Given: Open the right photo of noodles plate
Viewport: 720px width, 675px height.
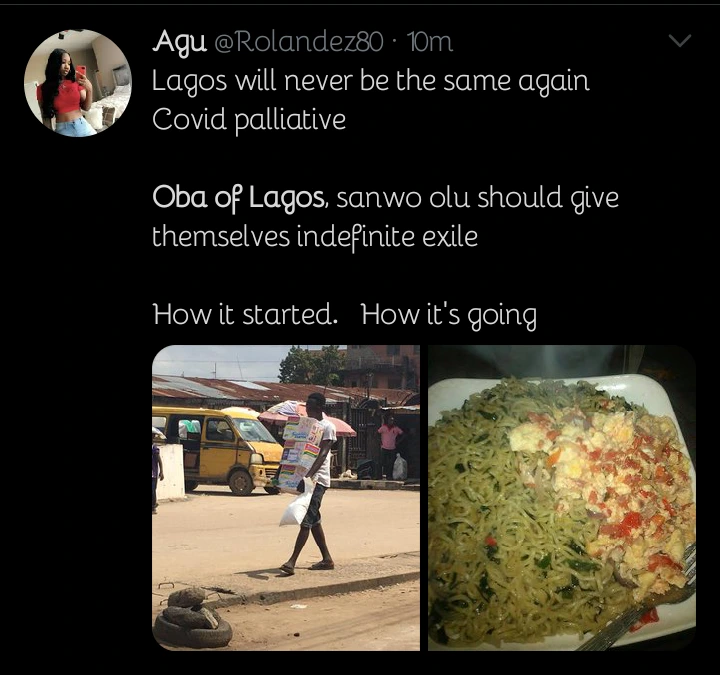Looking at the screenshot, I should coord(561,498).
